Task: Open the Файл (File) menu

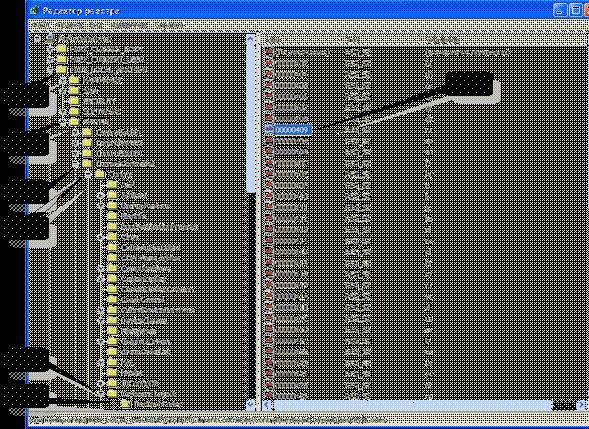Action: 39,26
